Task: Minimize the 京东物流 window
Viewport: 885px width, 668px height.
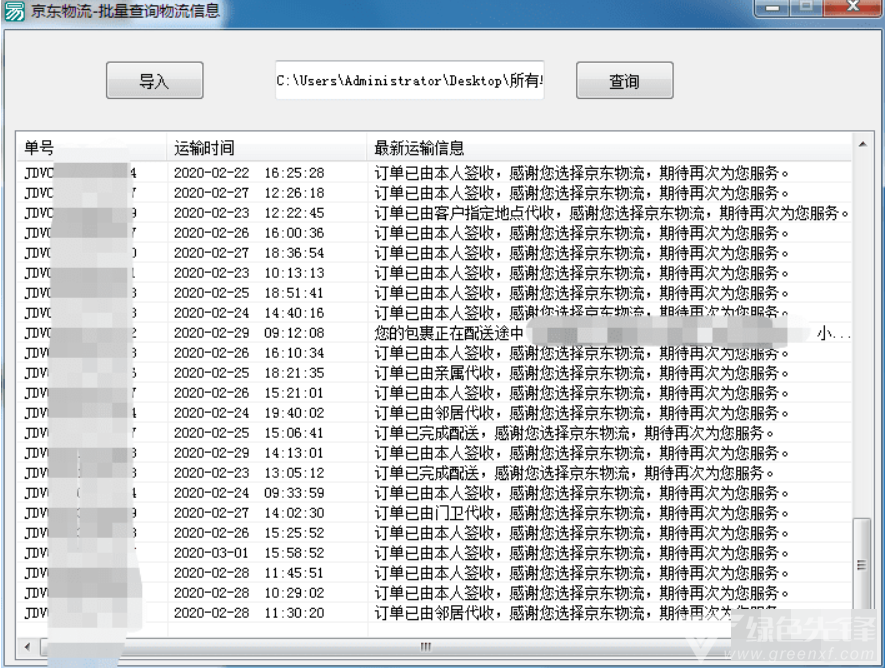Action: 773,8
